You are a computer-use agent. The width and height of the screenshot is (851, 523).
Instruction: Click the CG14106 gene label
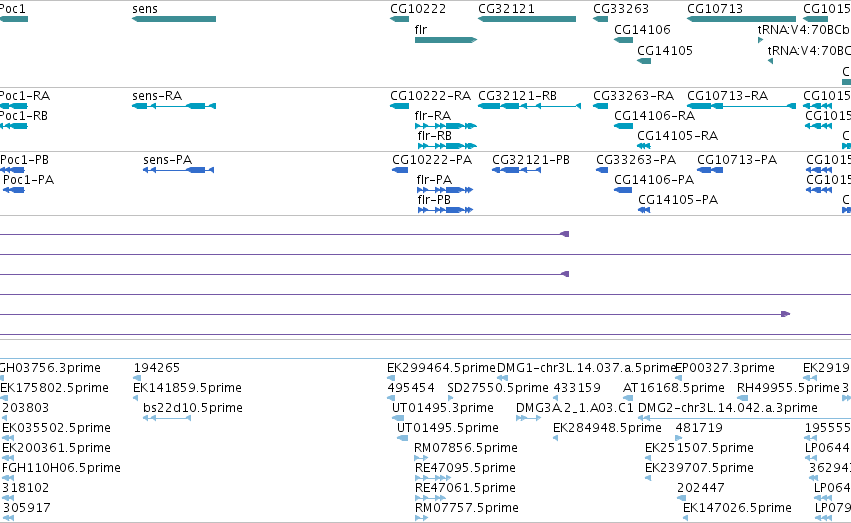[x=642, y=29]
